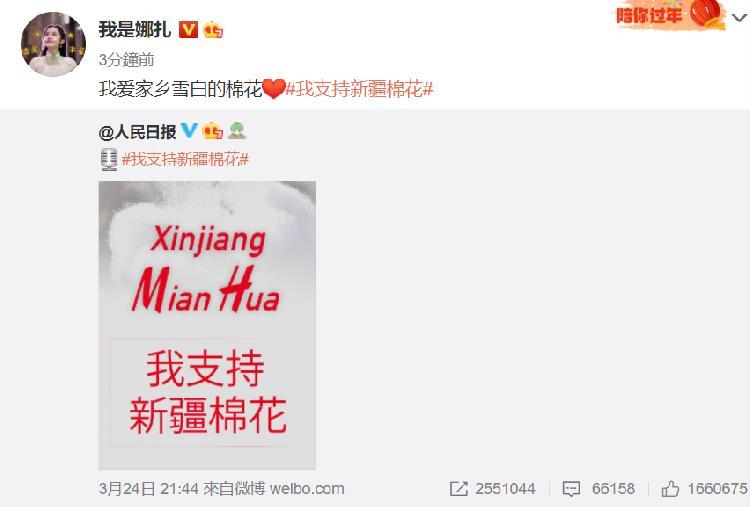Open the 我是娜扎 profile avatar
Image resolution: width=750 pixels, height=507 pixels.
click(x=54, y=44)
